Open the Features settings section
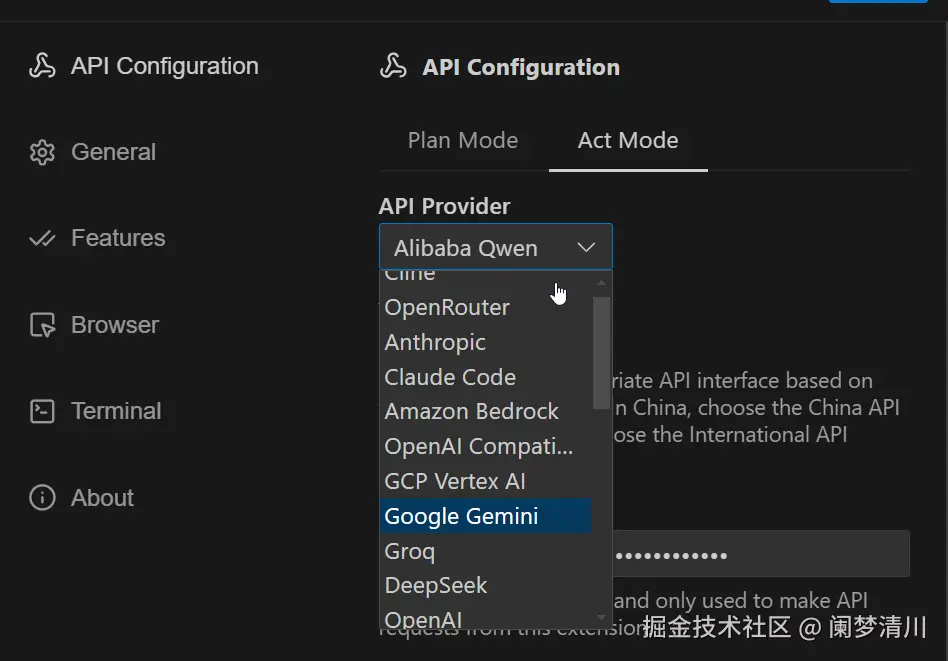The width and height of the screenshot is (948, 661). click(97, 238)
